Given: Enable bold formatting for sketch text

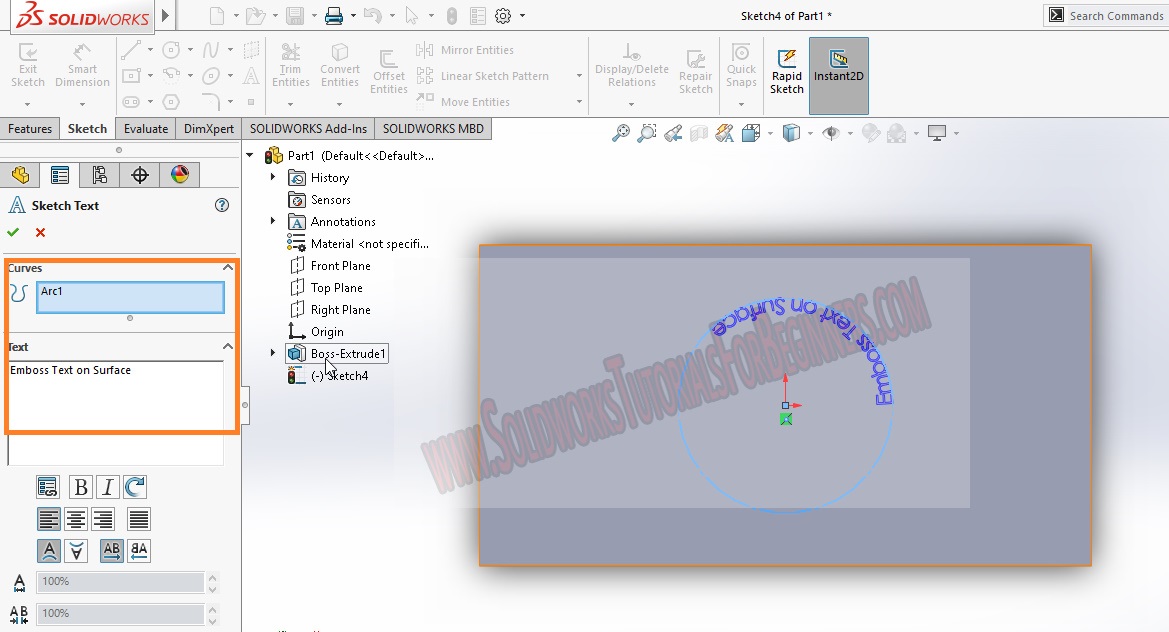Looking at the screenshot, I should point(79,487).
